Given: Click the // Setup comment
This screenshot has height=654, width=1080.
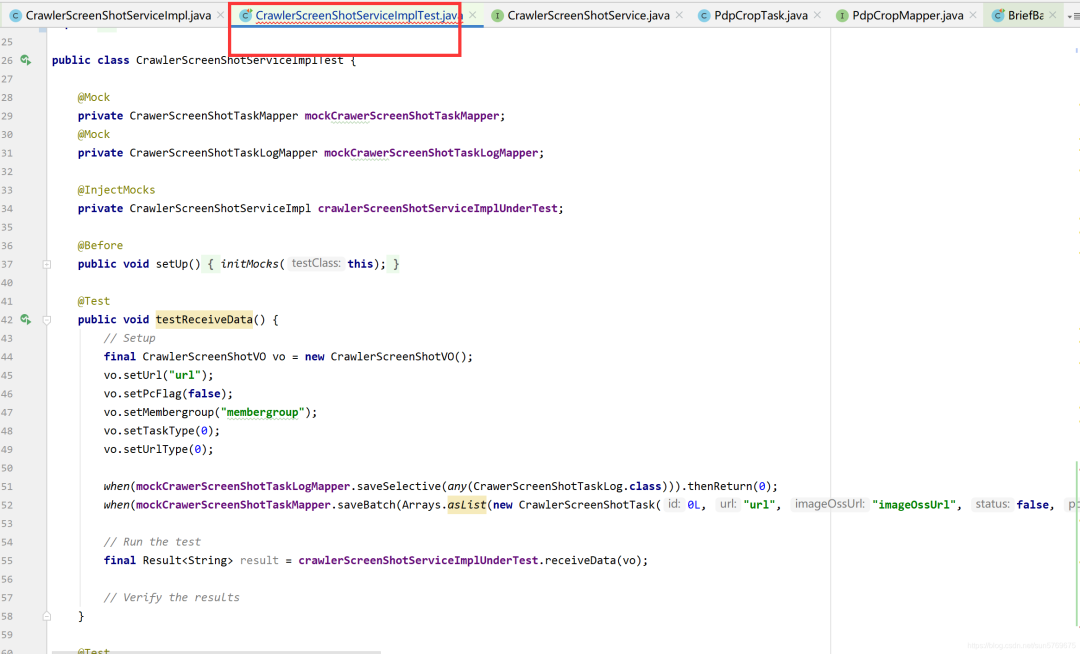Looking at the screenshot, I should [x=129, y=338].
